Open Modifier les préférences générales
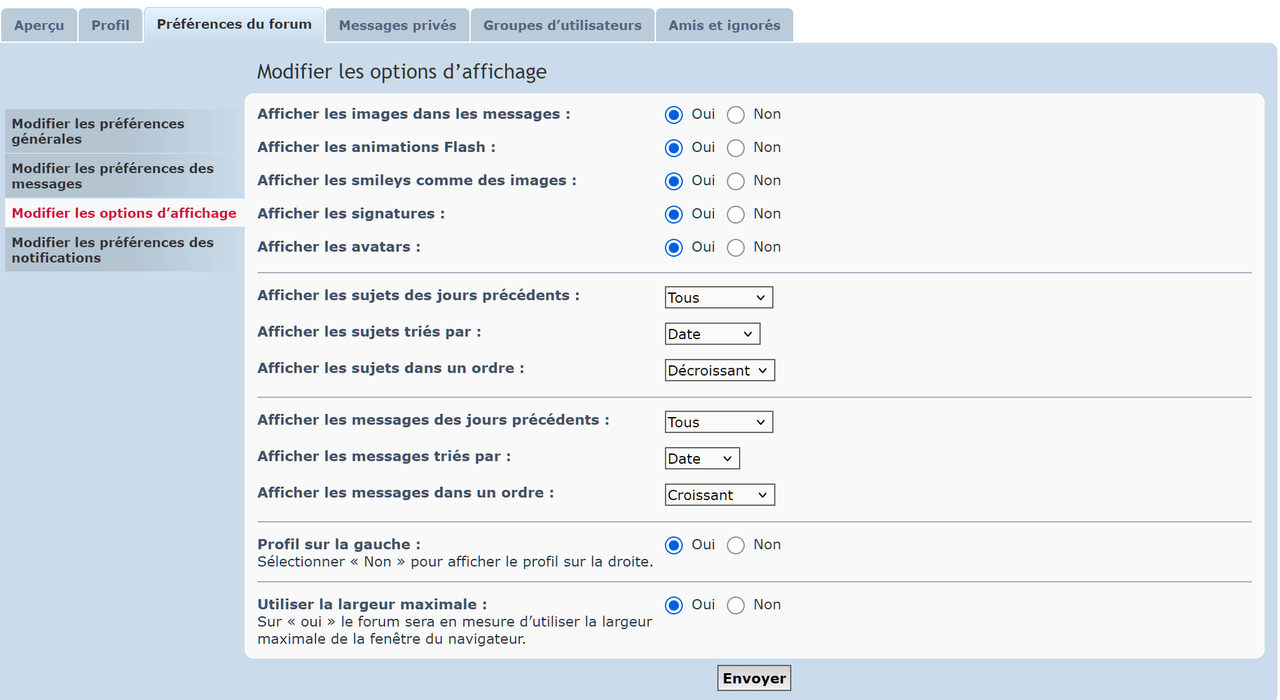 click(x=124, y=131)
